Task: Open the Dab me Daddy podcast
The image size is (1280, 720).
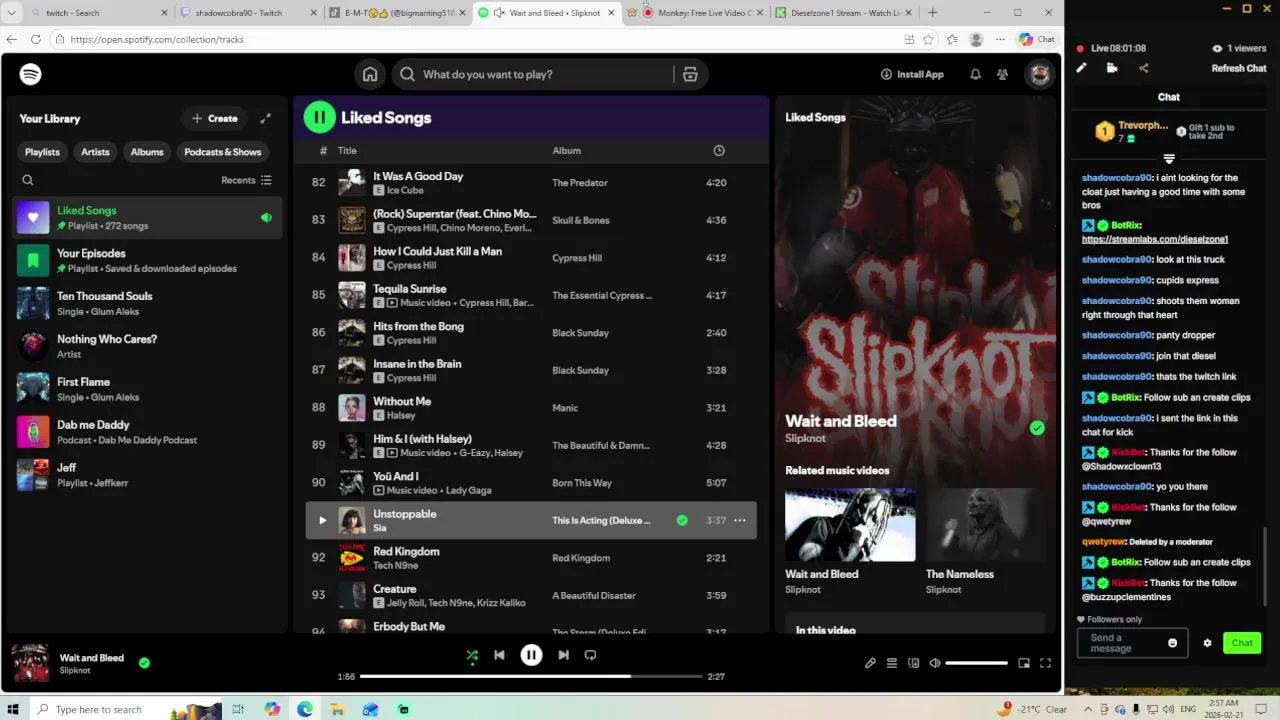Action: 147,432
